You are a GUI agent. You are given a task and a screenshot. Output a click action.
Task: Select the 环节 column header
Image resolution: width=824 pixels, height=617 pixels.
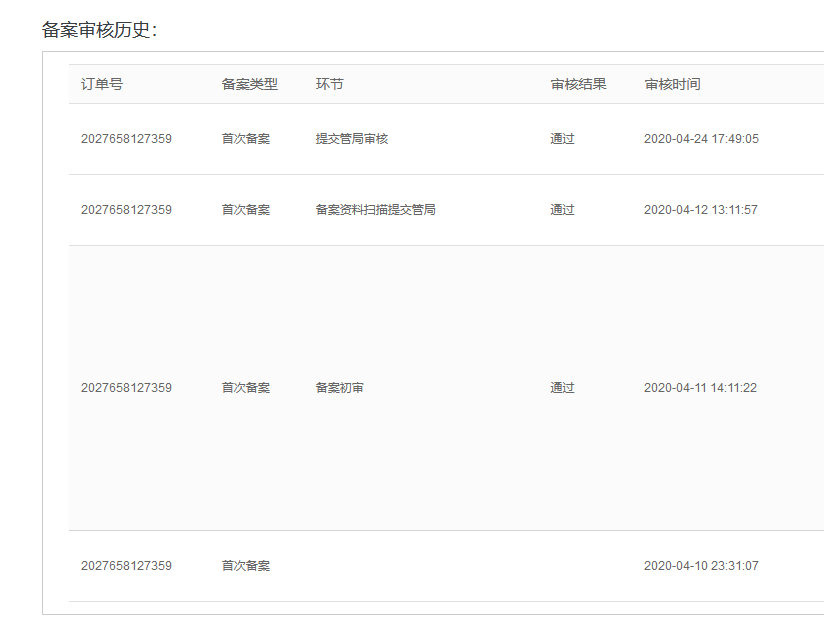tap(329, 84)
